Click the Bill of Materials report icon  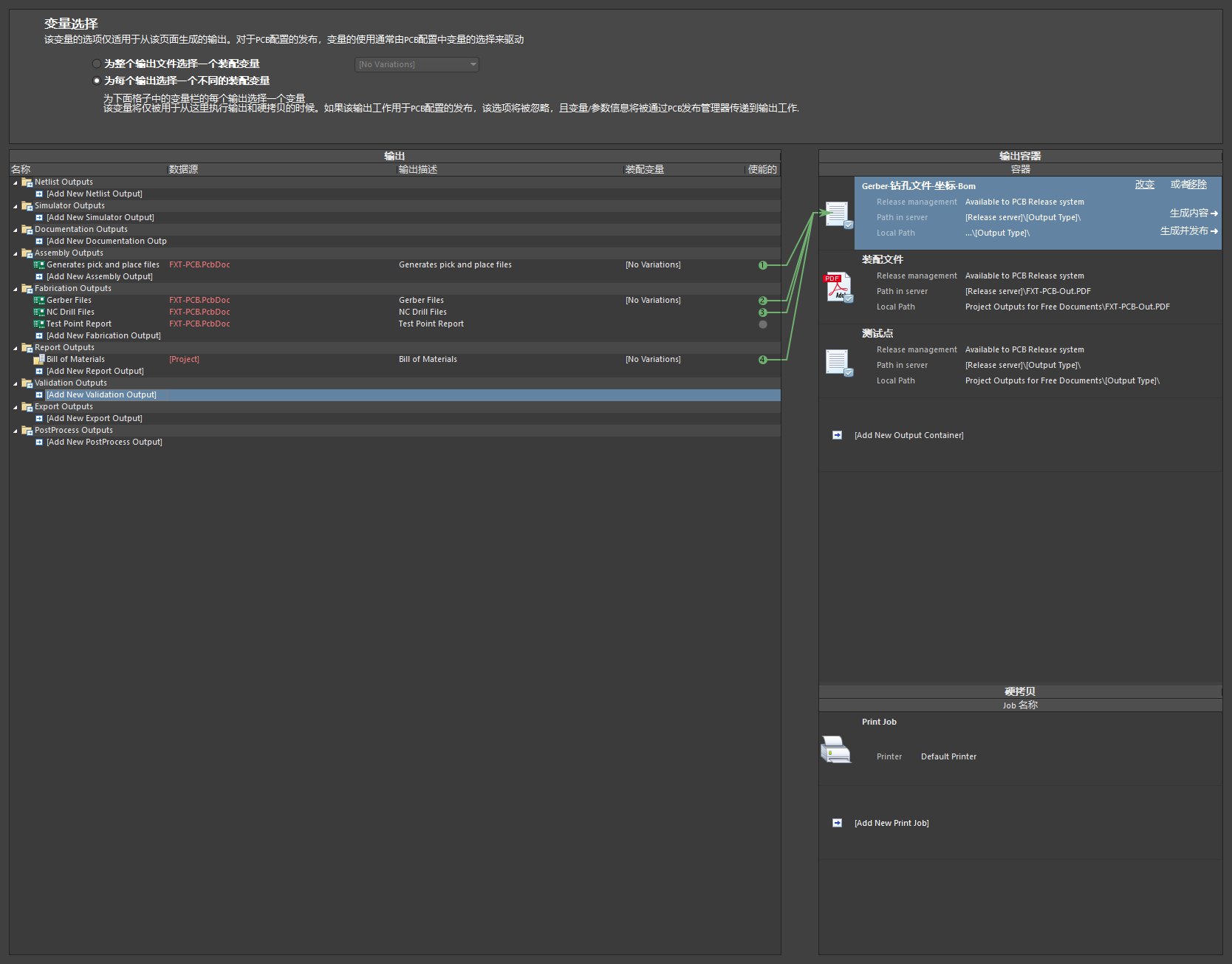point(39,359)
